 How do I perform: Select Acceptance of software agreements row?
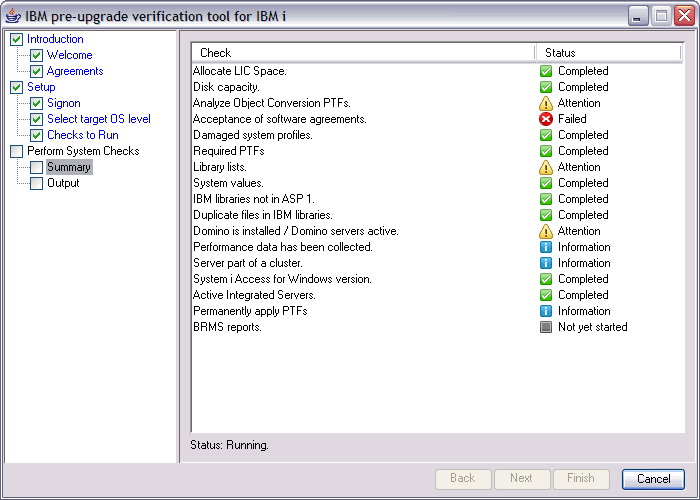[x=280, y=119]
